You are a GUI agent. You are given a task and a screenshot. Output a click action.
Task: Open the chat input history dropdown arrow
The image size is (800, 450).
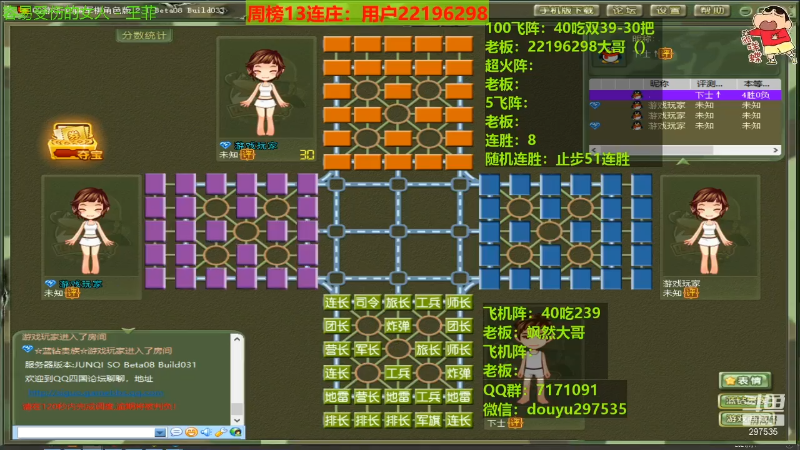click(160, 433)
